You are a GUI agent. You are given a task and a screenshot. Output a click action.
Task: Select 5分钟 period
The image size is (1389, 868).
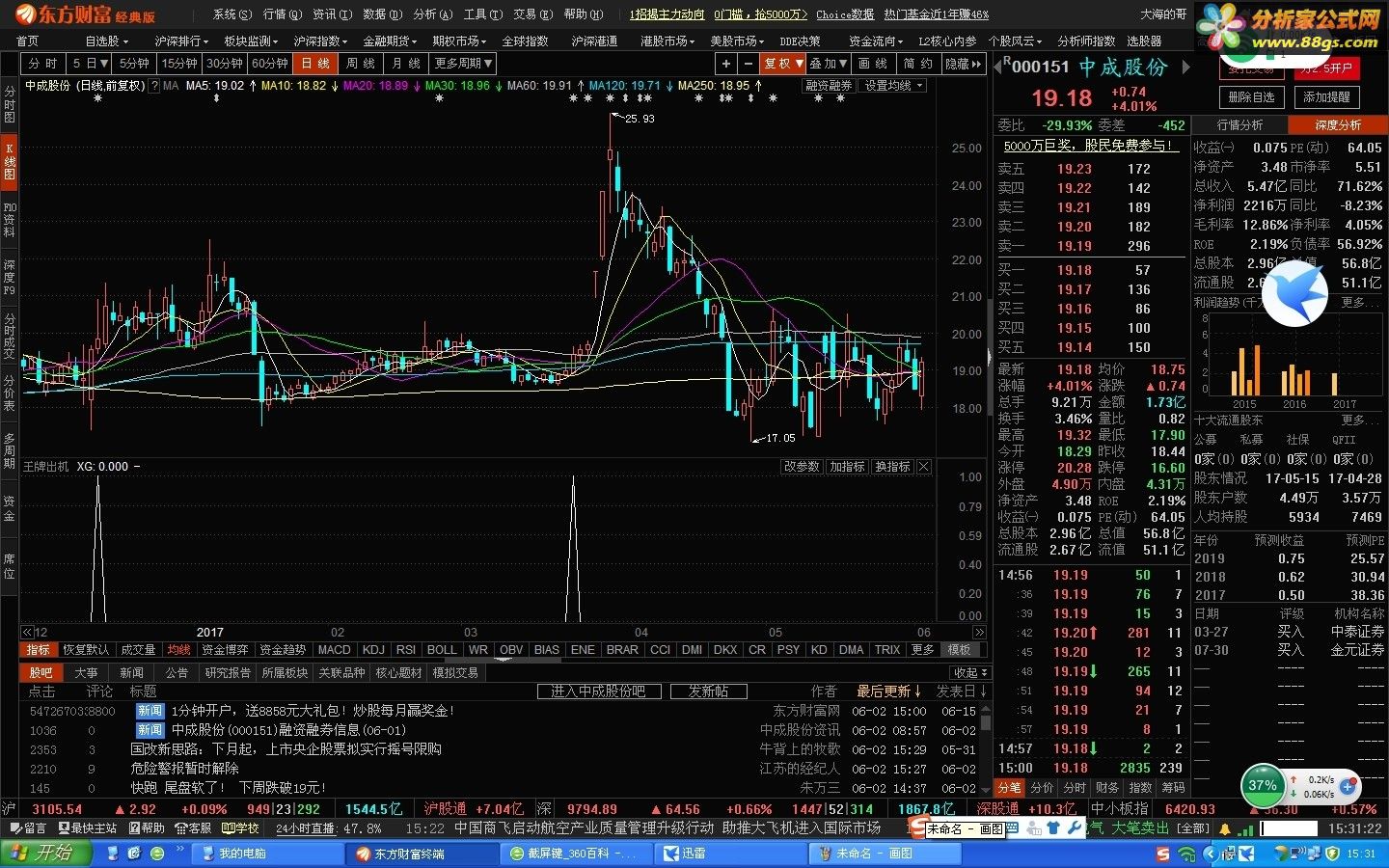coord(134,64)
